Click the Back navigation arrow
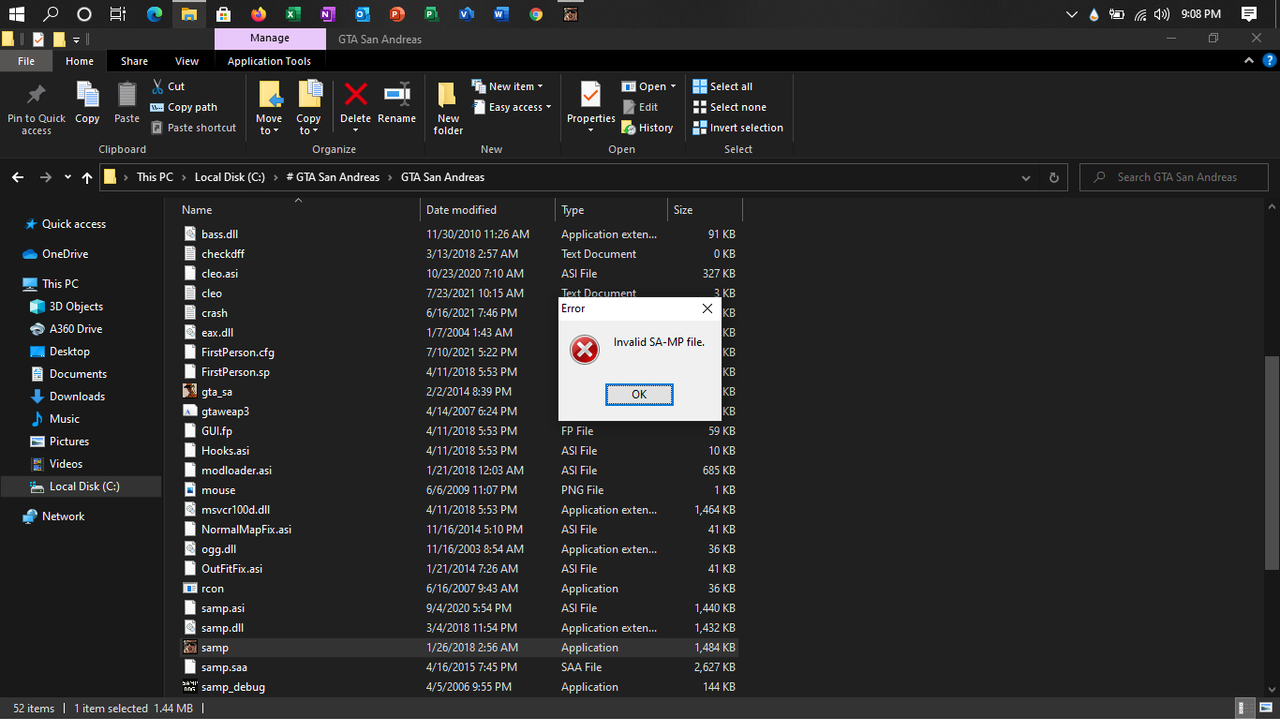1280x720 pixels. [x=18, y=177]
